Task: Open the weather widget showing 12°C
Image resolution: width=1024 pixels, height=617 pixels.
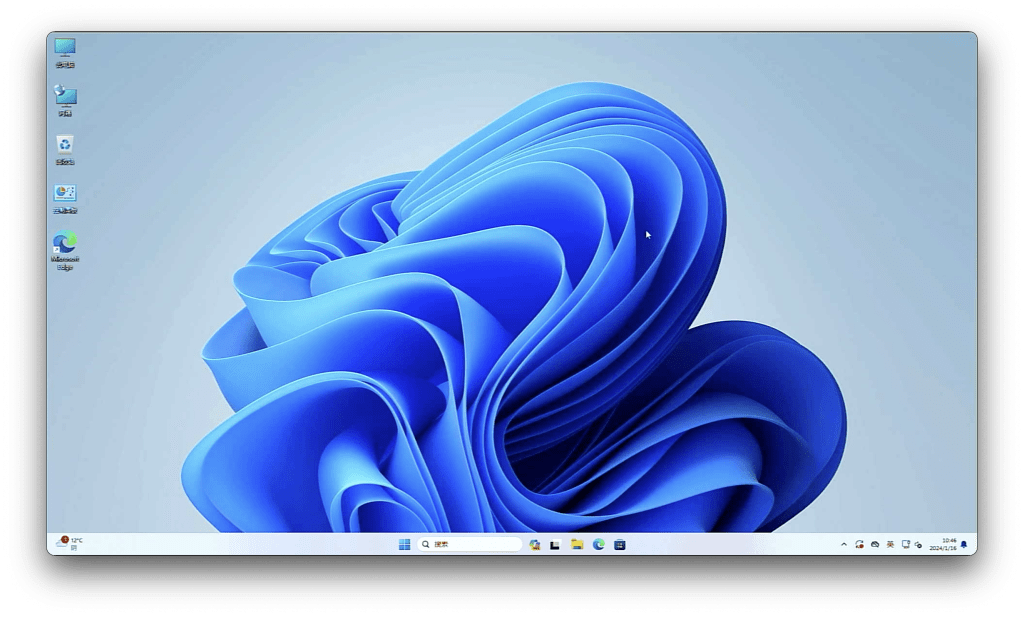Action: pyautogui.click(x=70, y=543)
